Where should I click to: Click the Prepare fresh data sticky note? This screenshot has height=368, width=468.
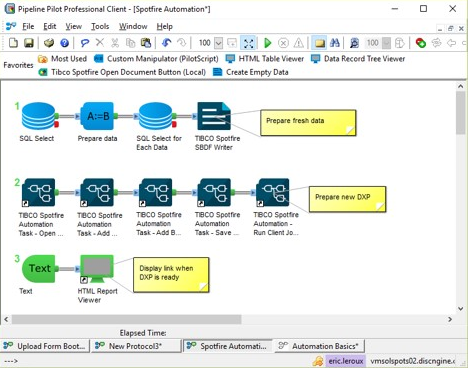click(308, 123)
